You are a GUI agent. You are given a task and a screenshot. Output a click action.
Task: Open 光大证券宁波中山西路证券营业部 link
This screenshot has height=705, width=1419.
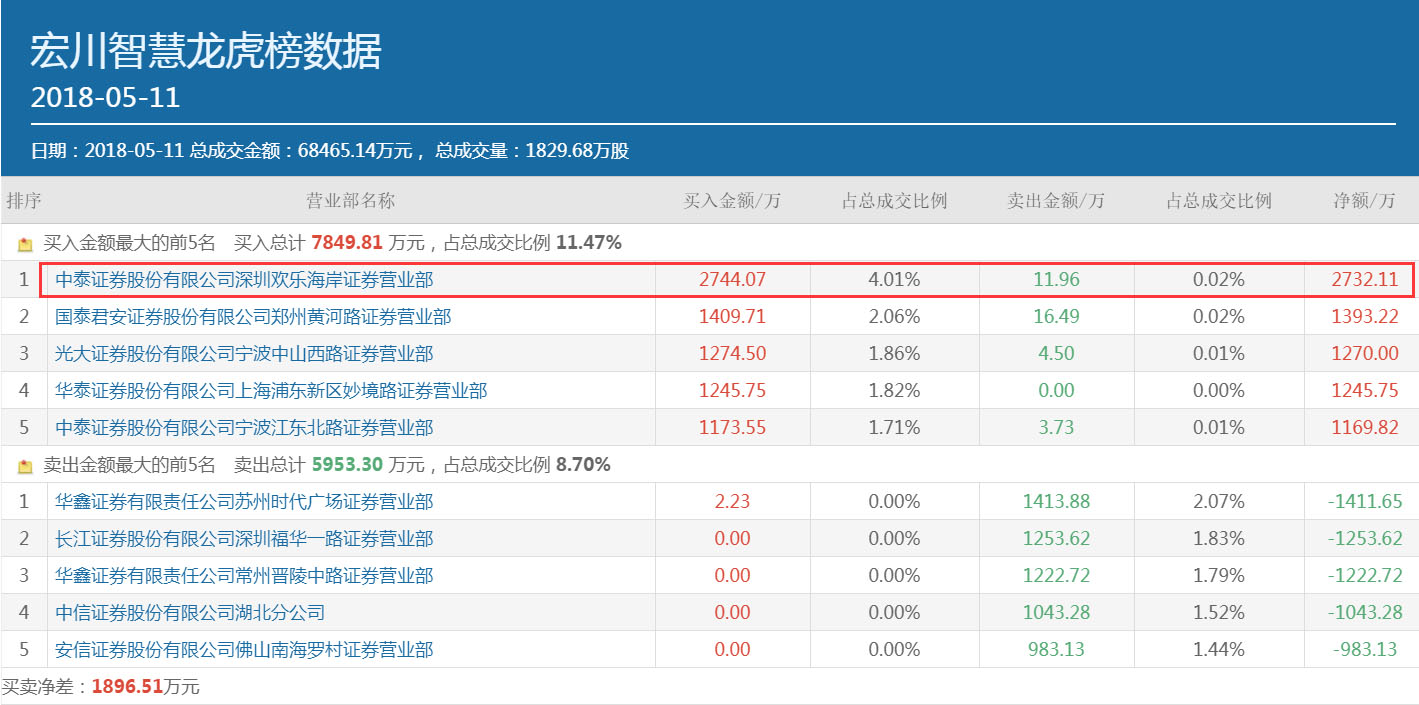coord(244,354)
